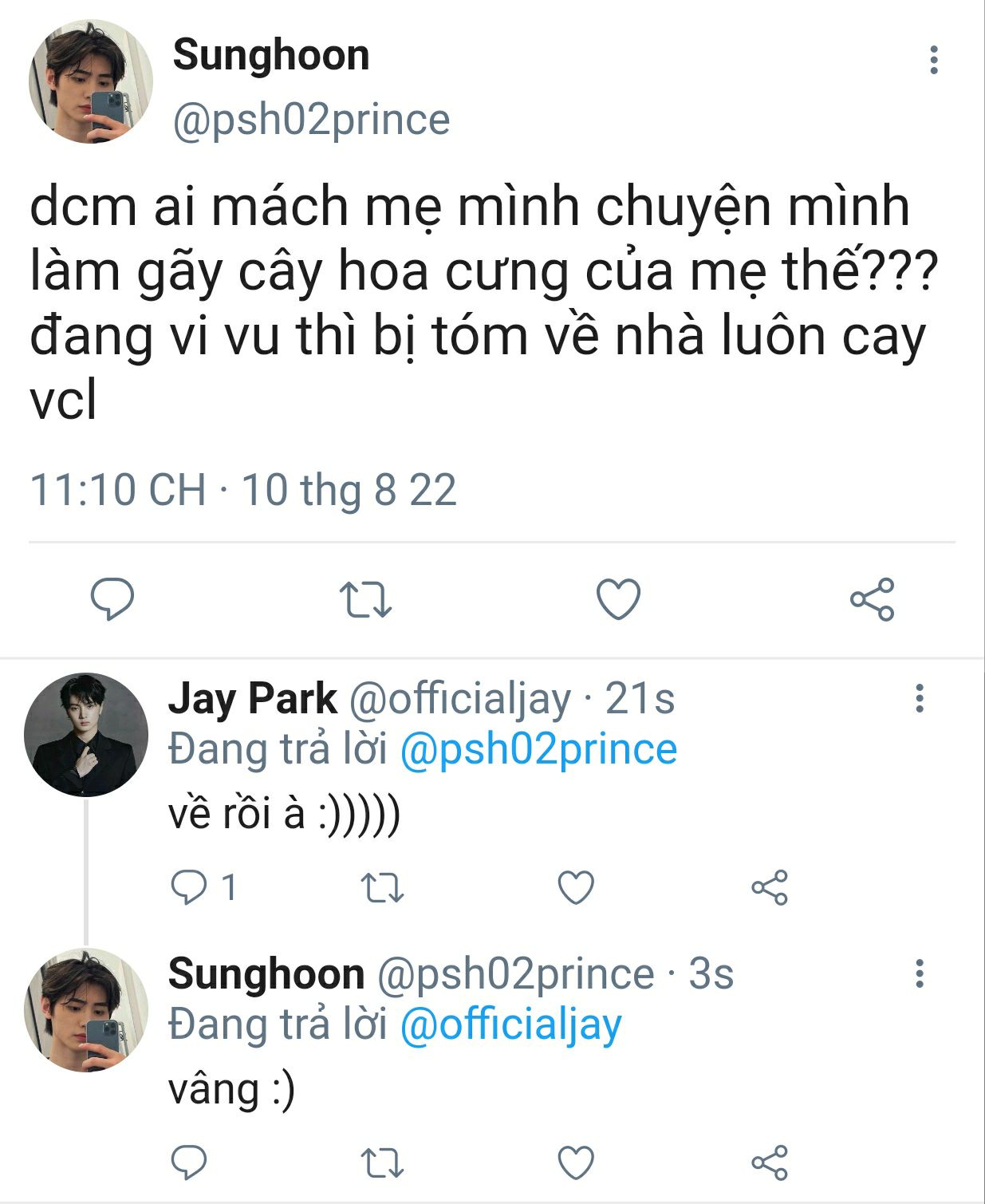Like Jay Park's reply
The width and height of the screenshot is (985, 1204).
tap(576, 888)
